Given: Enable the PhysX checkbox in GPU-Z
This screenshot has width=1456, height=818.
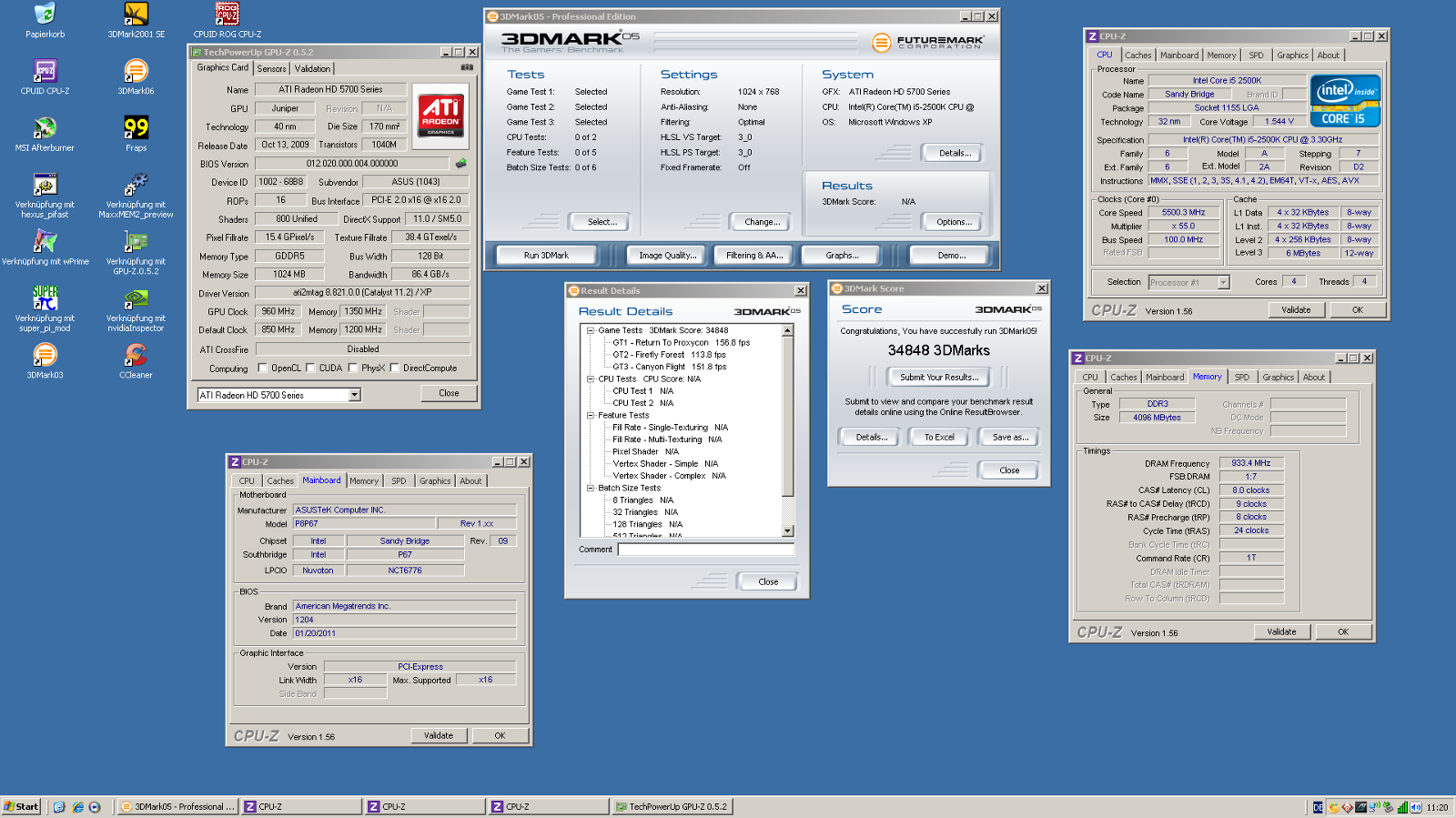Looking at the screenshot, I should pyautogui.click(x=352, y=369).
